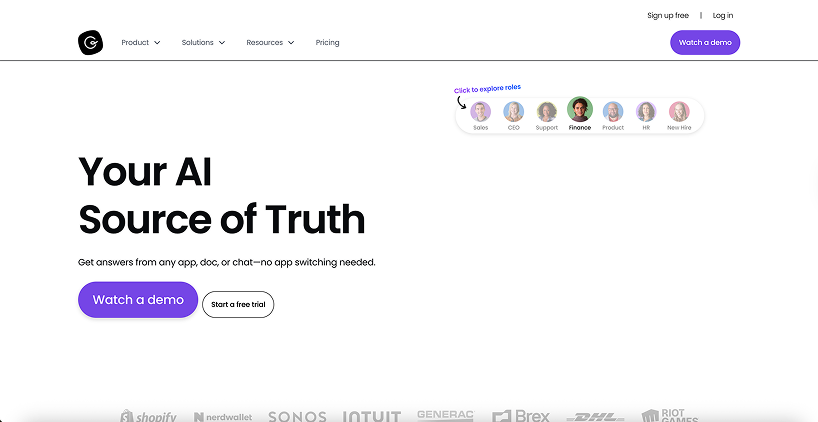The width and height of the screenshot is (818, 422).
Task: Click the Riot Games logo
Action: pos(670,415)
